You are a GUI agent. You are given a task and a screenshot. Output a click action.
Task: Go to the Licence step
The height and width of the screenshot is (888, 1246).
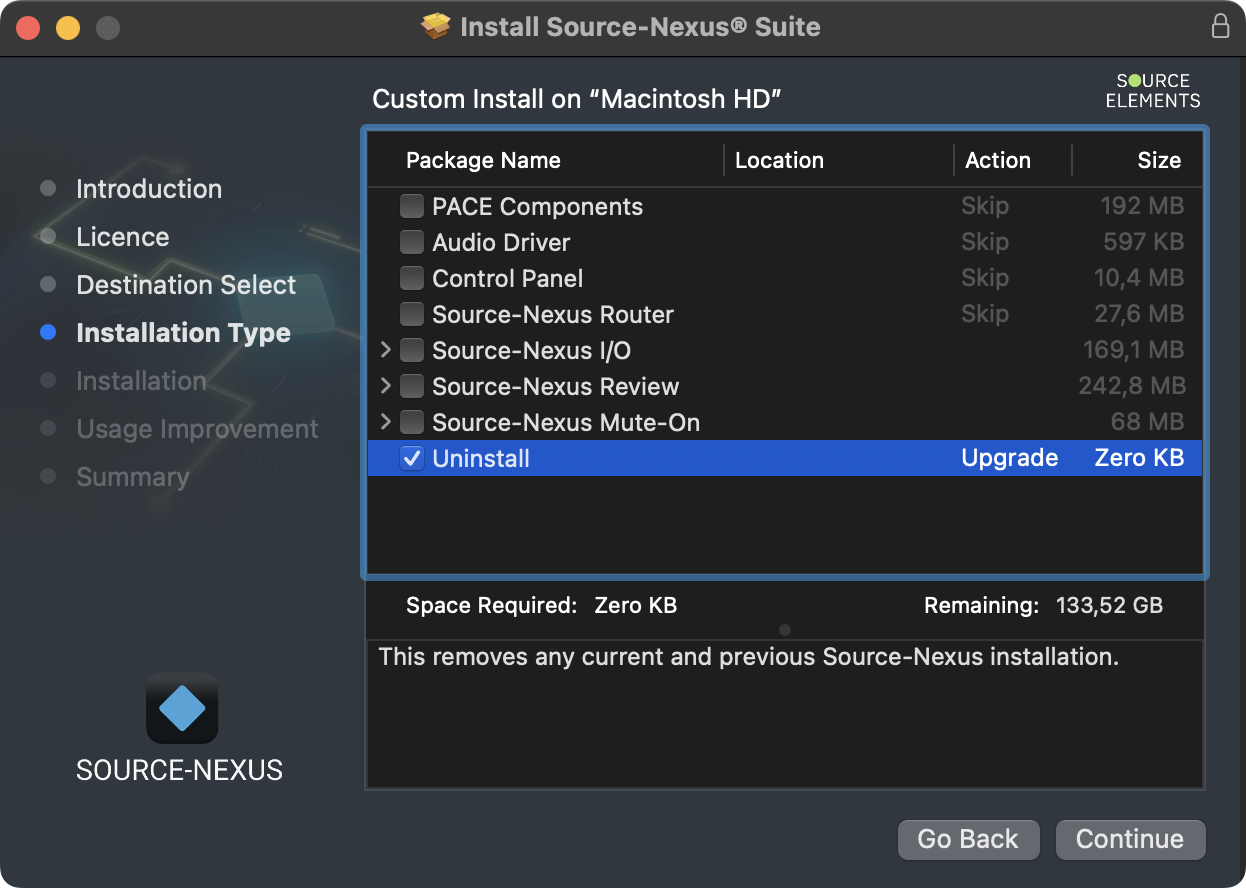click(123, 237)
